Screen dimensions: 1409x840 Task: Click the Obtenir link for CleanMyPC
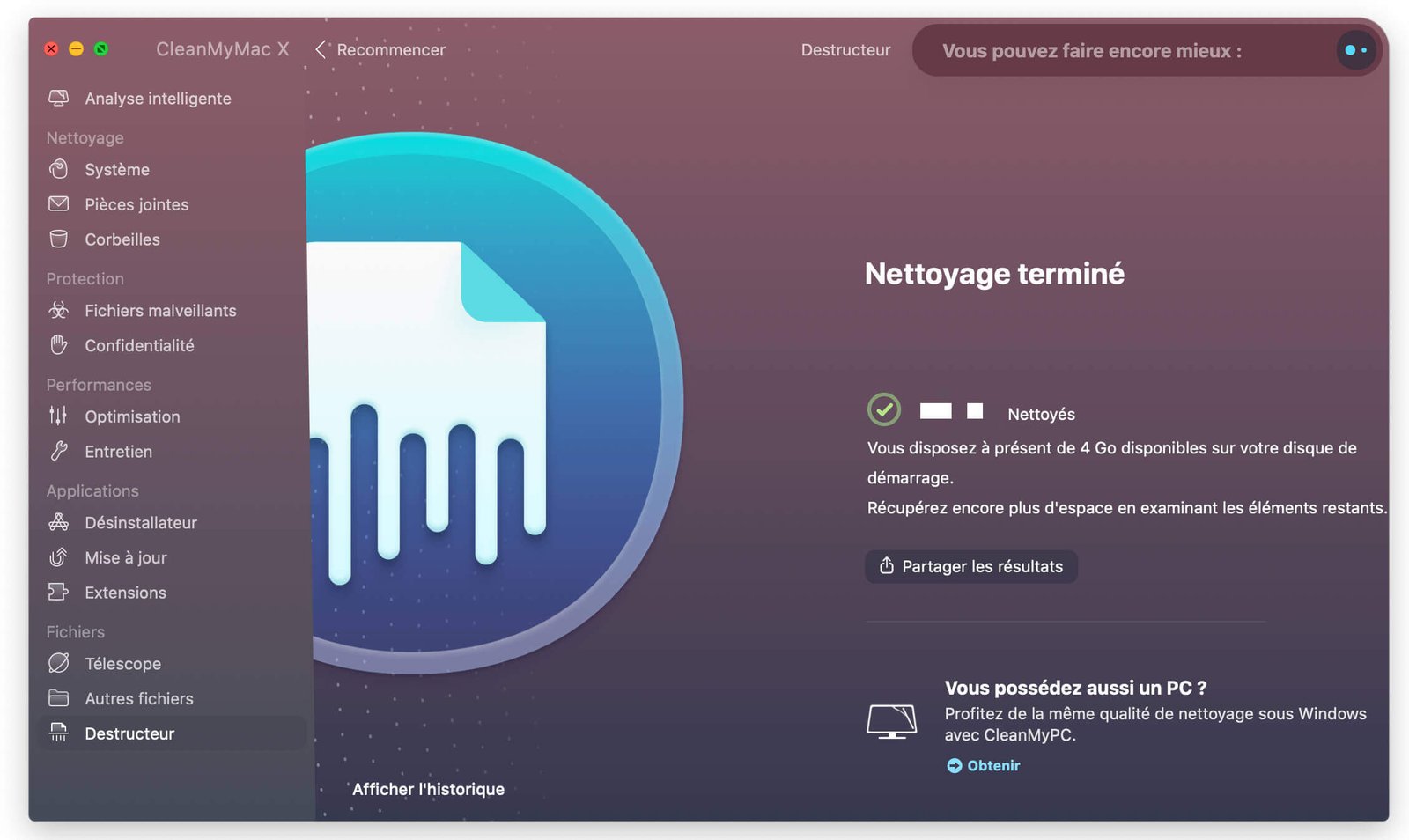993,765
